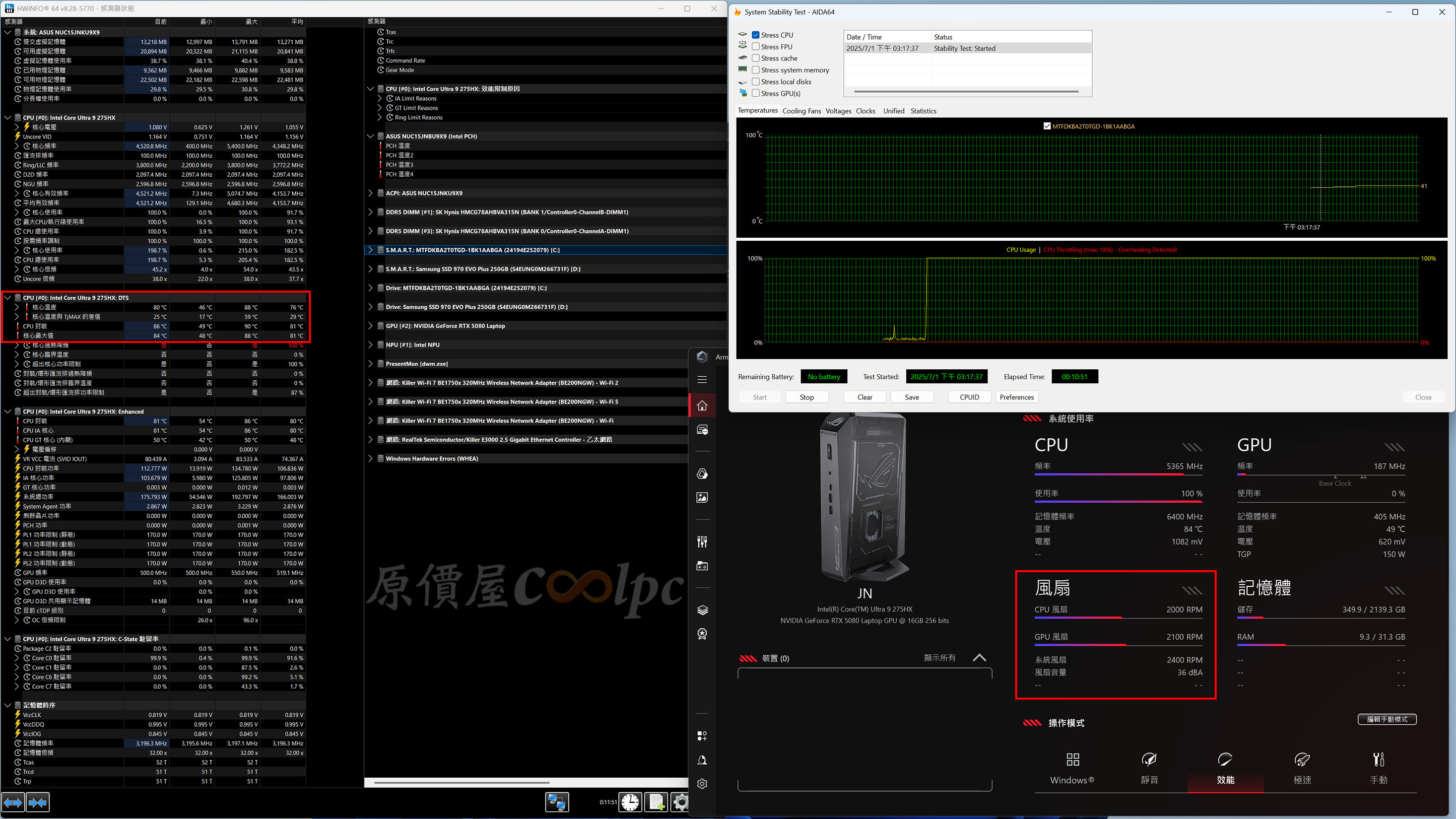Collapse devices list with up chevron

pyautogui.click(x=979, y=658)
